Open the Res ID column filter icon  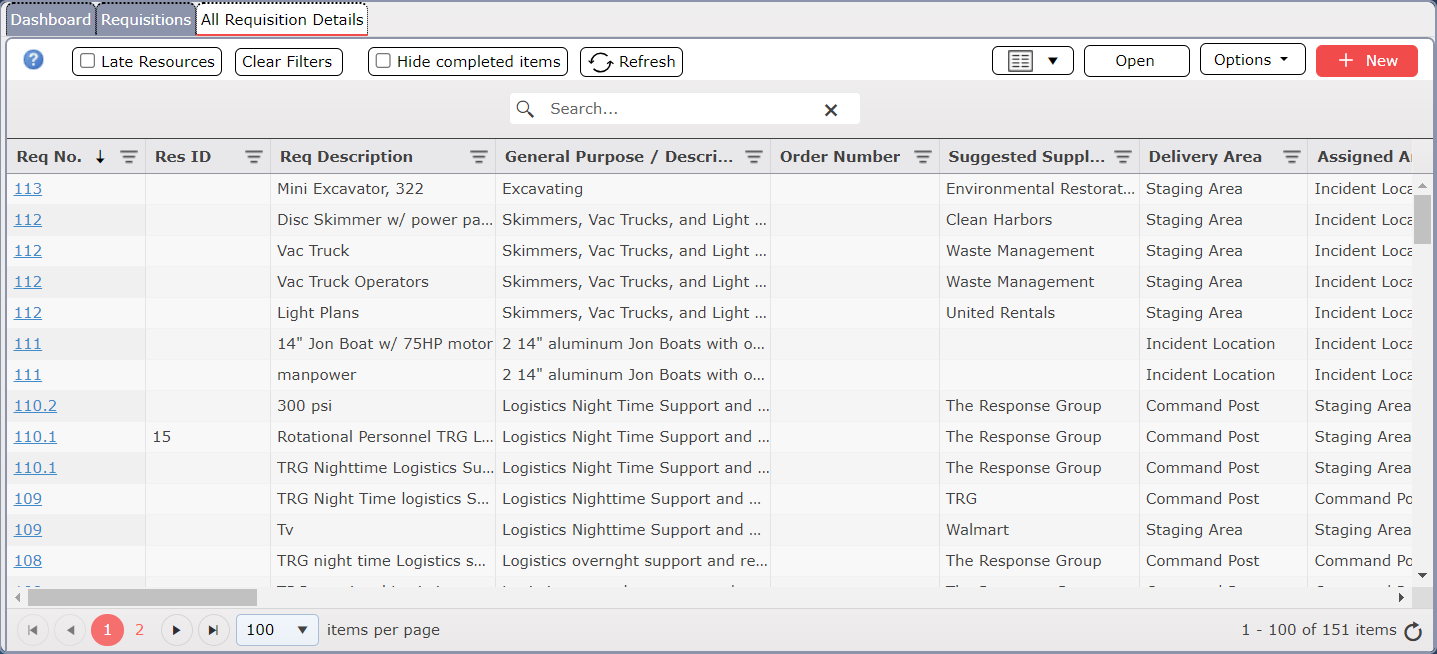[254, 157]
